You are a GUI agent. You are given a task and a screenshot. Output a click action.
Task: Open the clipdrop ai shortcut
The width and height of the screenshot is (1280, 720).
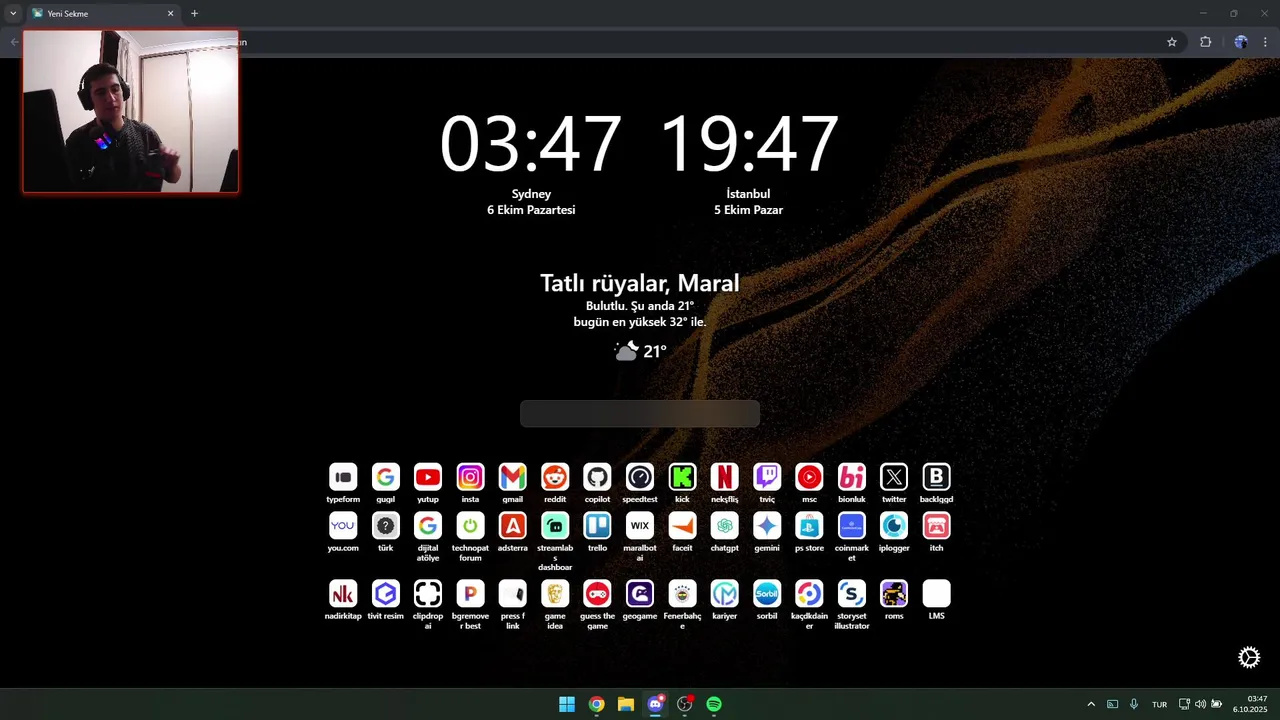[x=428, y=593]
